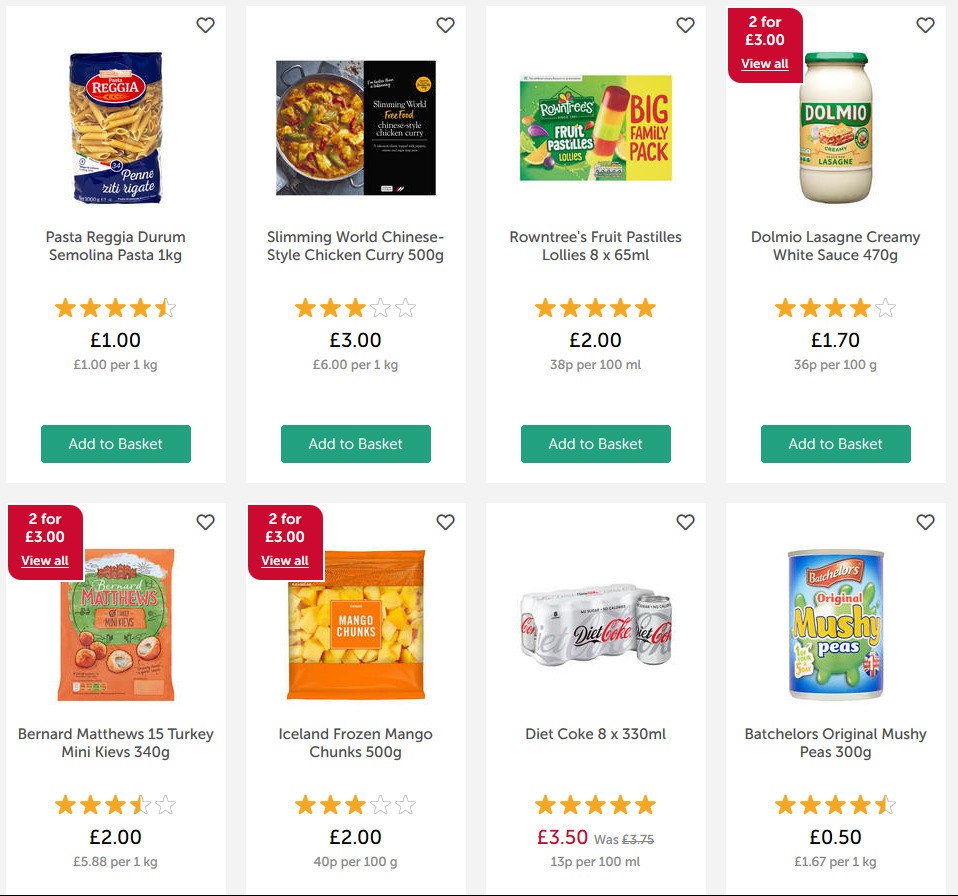The height and width of the screenshot is (896, 958).
Task: Open View all on Dolmio's 2 for £3 offer
Action: pos(765,63)
